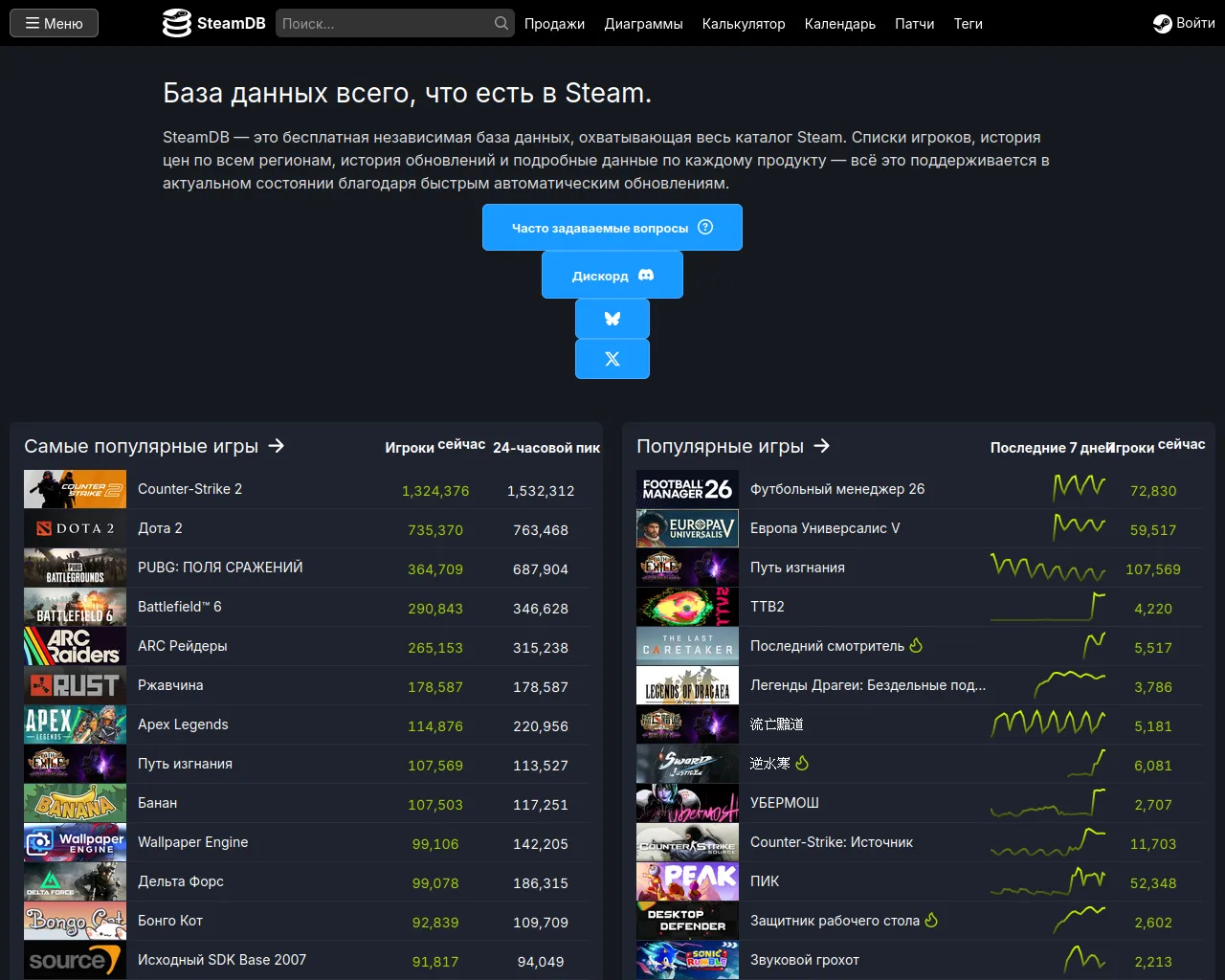Click the magnifier search icon

point(501,23)
